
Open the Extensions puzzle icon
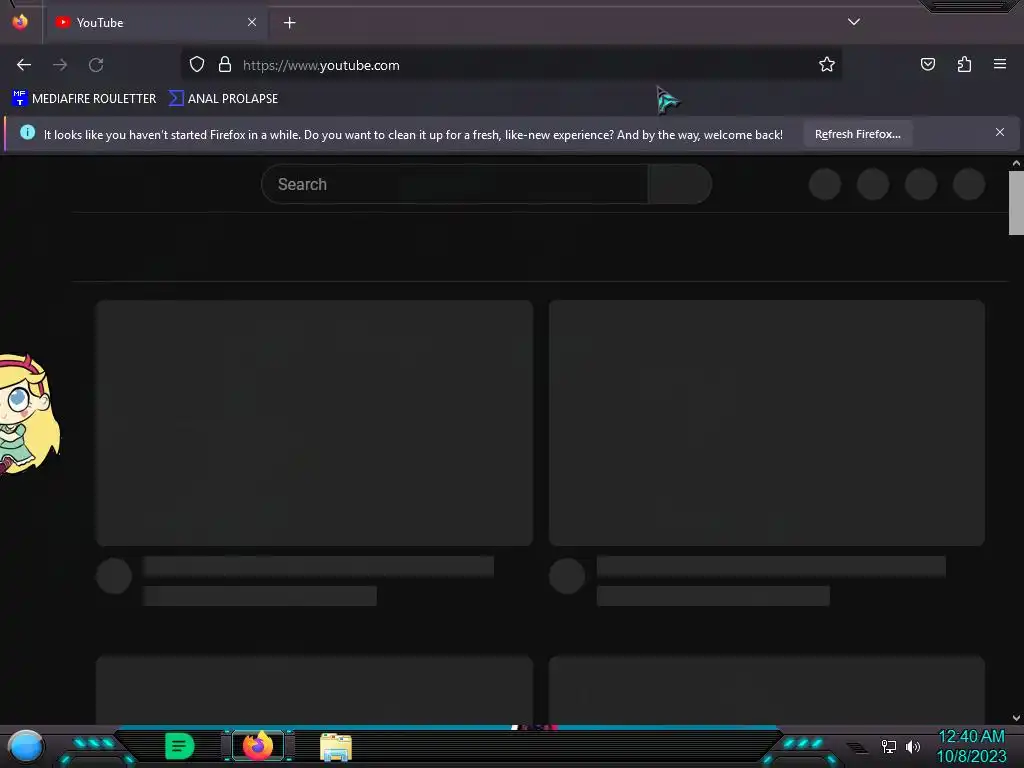(x=964, y=64)
